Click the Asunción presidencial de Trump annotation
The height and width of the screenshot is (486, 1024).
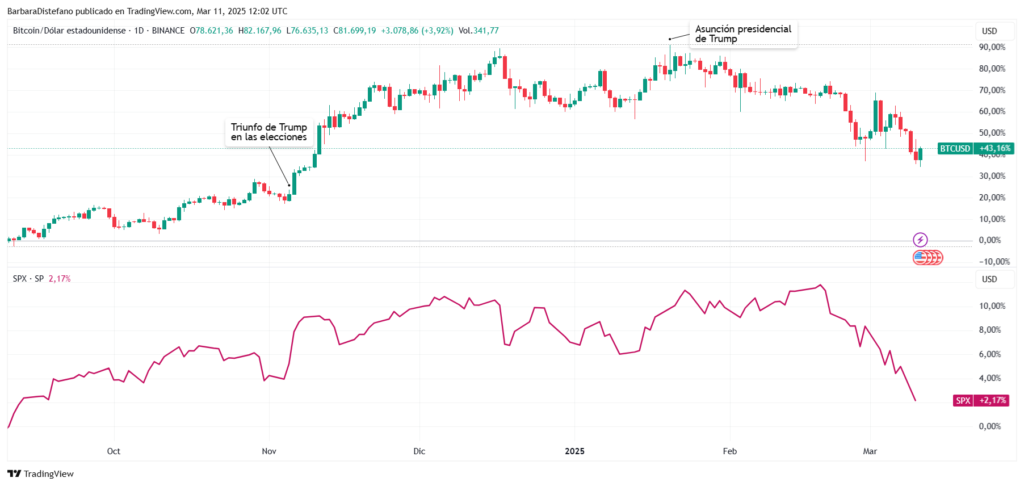click(x=743, y=33)
